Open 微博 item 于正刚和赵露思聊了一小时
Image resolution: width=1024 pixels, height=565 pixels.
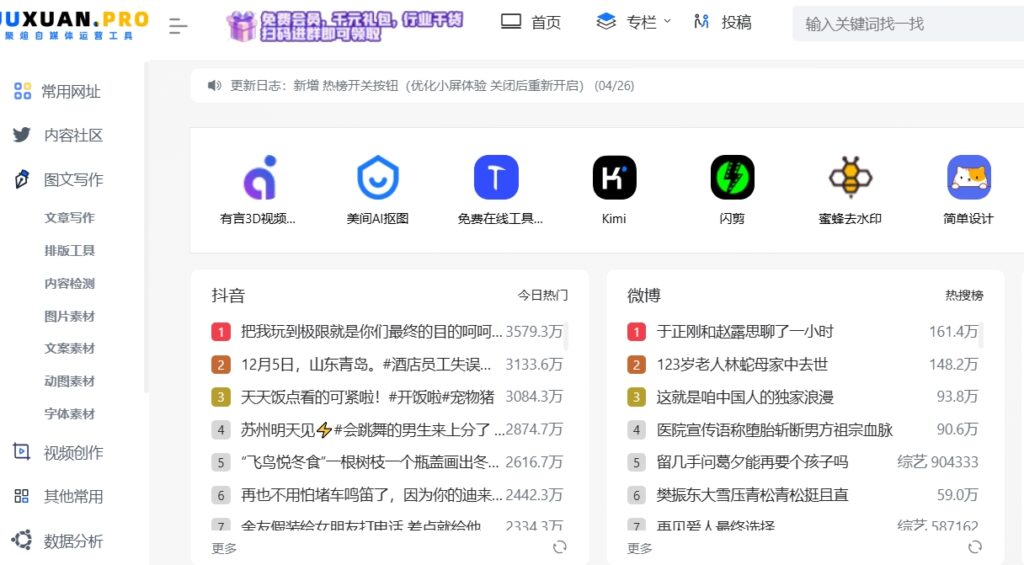point(745,331)
